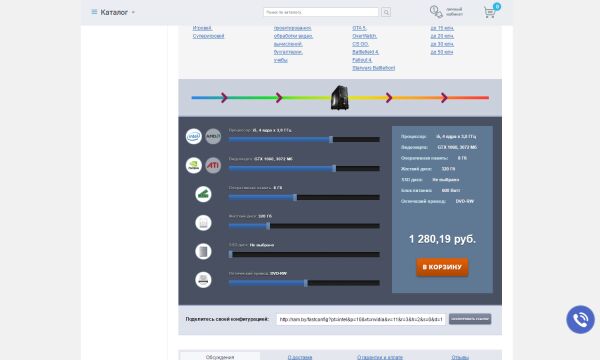Image resolution: width=600 pixels, height=360 pixels.
Task: Click the copy link button
Action: (x=470, y=319)
